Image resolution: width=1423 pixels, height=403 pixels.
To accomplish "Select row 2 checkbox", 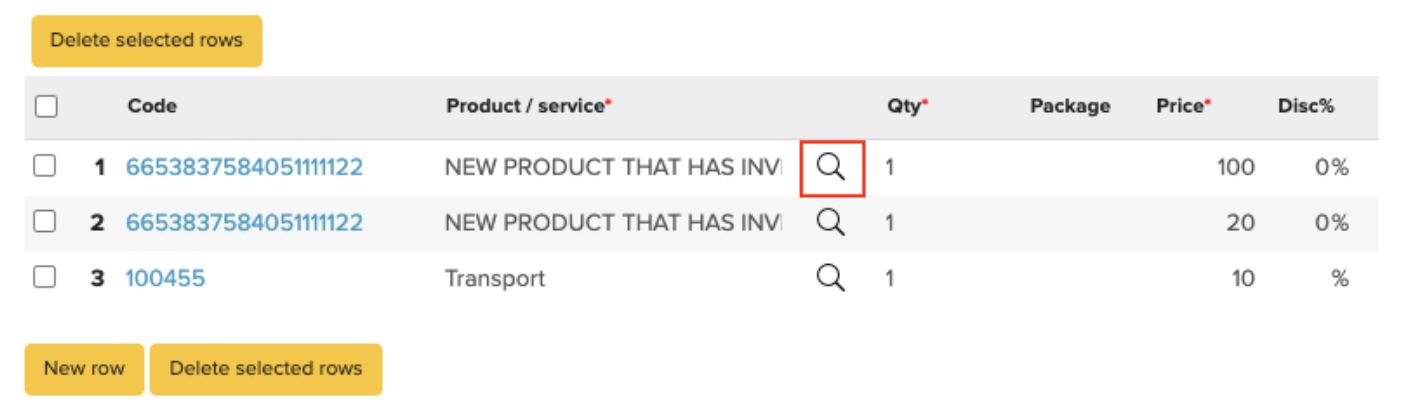I will tap(45, 222).
